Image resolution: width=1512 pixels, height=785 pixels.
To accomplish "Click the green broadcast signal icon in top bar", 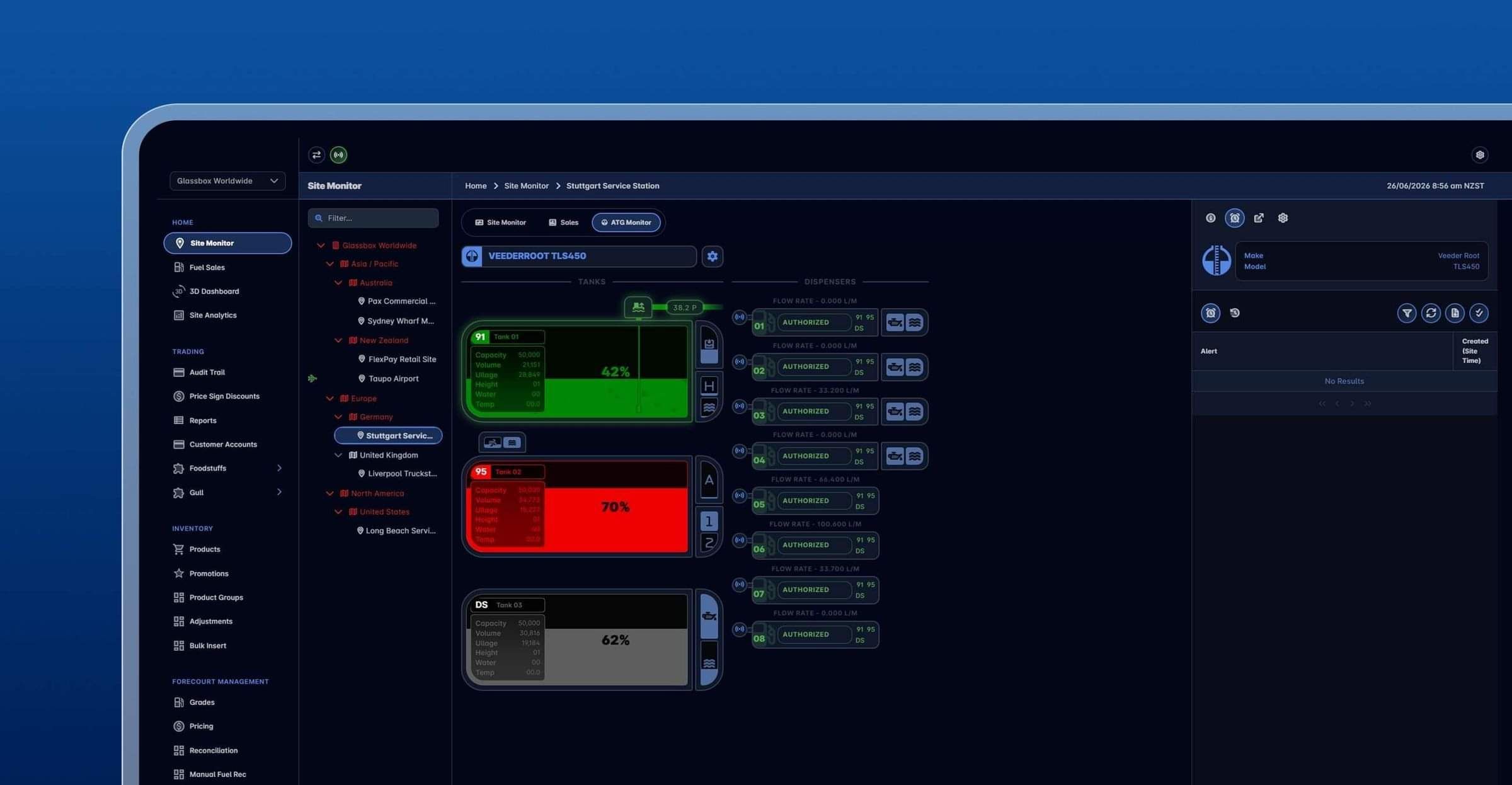I will tap(339, 155).
